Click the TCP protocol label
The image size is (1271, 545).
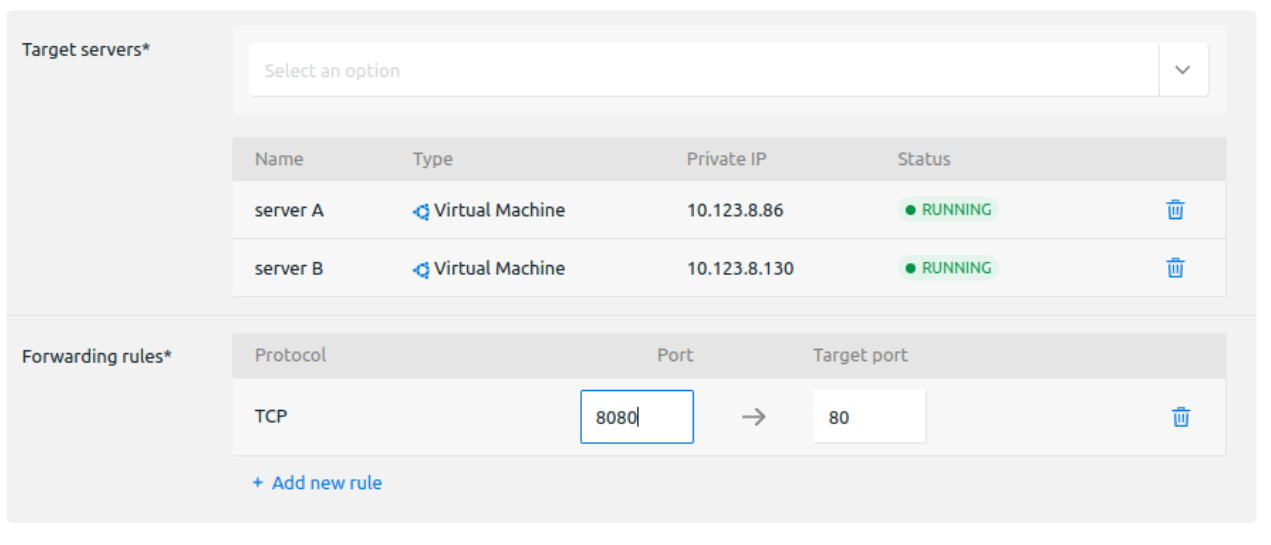tap(271, 416)
